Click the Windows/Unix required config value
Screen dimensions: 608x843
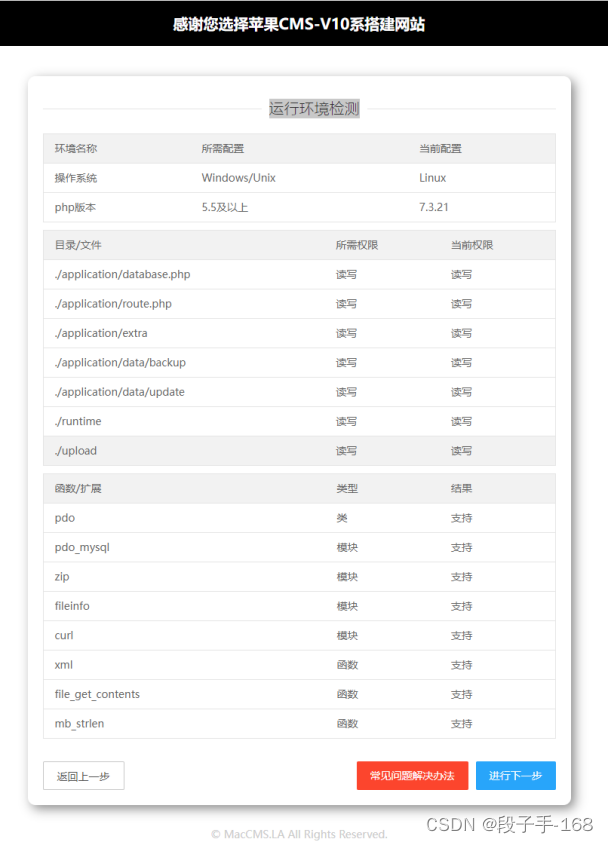(239, 178)
